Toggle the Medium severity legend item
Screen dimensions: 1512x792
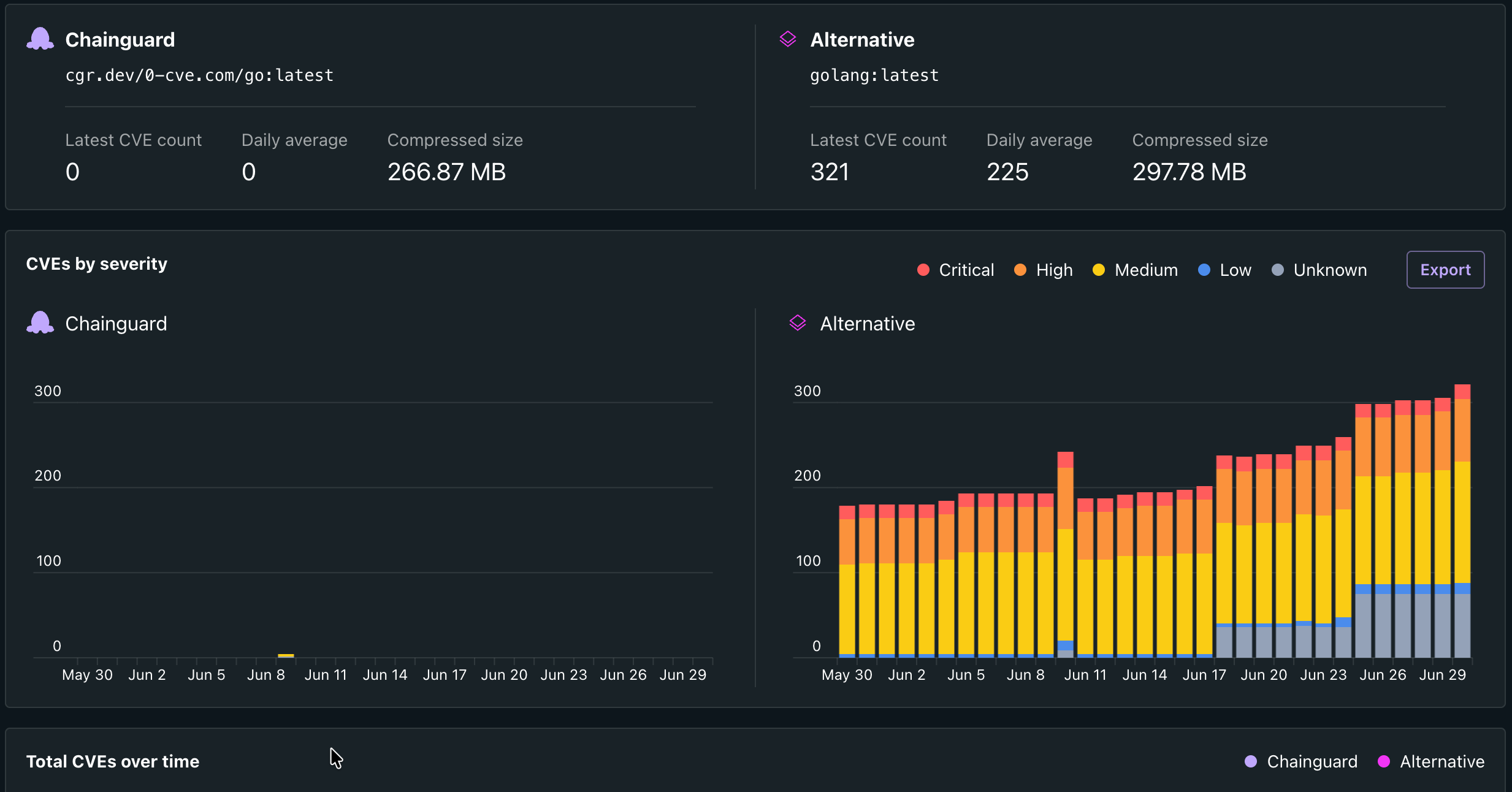pyautogui.click(x=1135, y=270)
